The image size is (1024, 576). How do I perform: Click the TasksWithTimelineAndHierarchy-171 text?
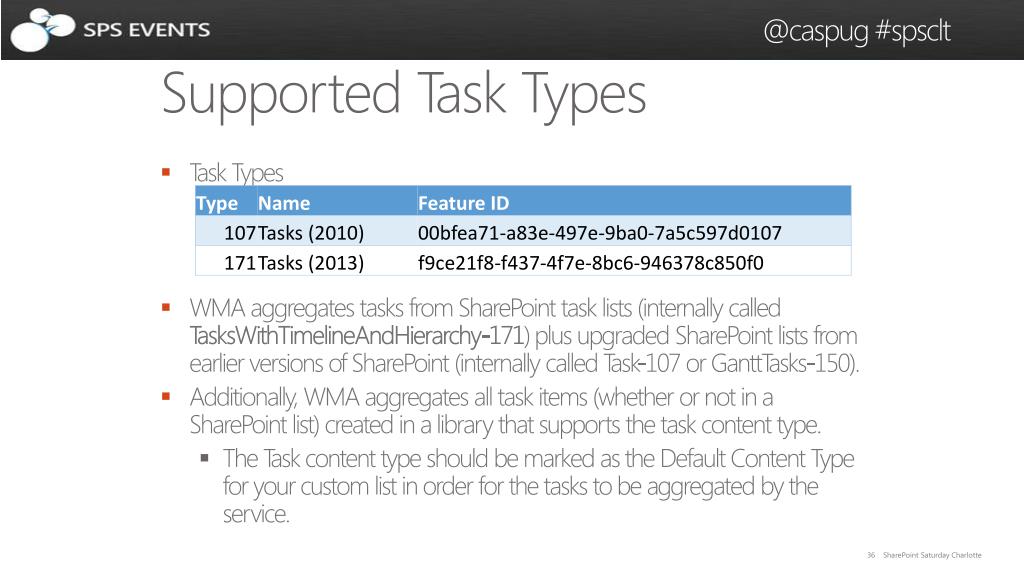click(357, 336)
